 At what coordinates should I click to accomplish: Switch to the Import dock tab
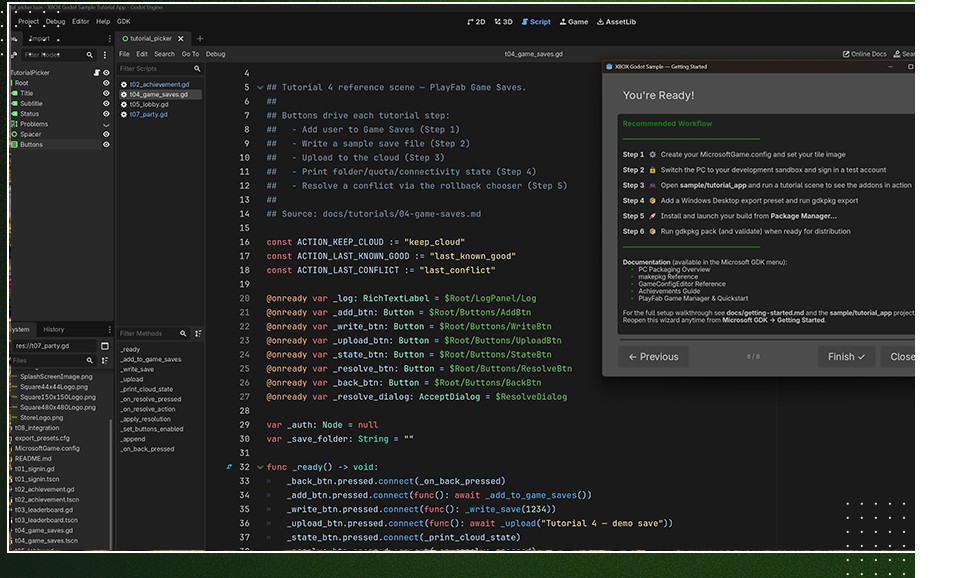tap(39, 38)
